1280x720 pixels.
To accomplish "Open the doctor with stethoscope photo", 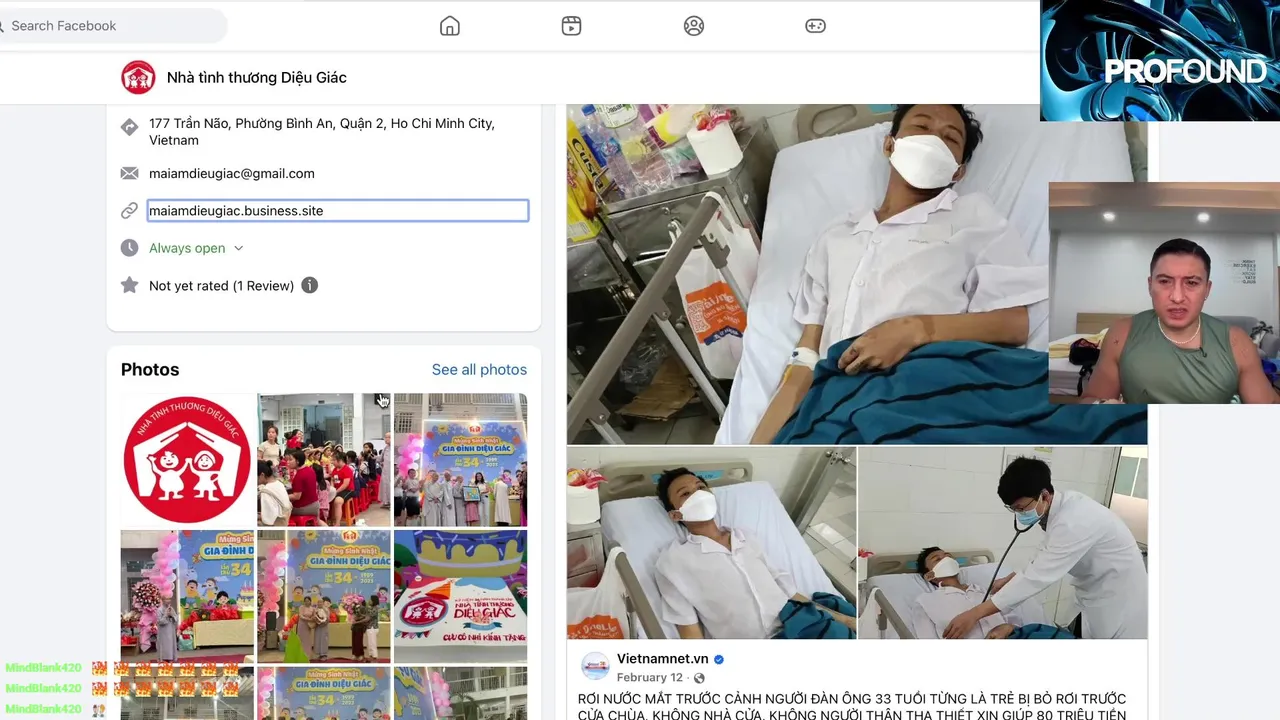I will pos(1003,543).
